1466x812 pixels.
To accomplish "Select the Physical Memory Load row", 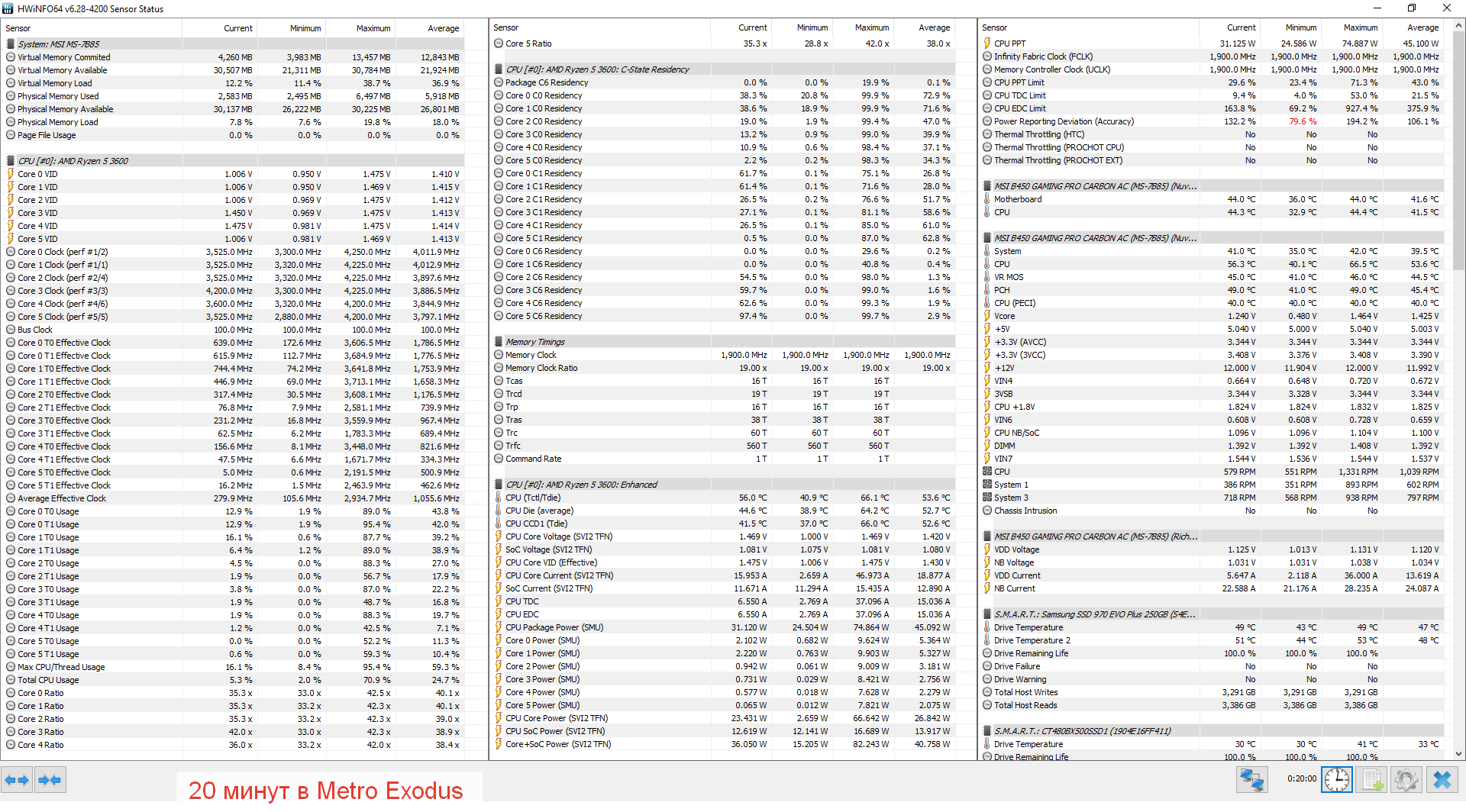I will pyautogui.click(x=234, y=122).
